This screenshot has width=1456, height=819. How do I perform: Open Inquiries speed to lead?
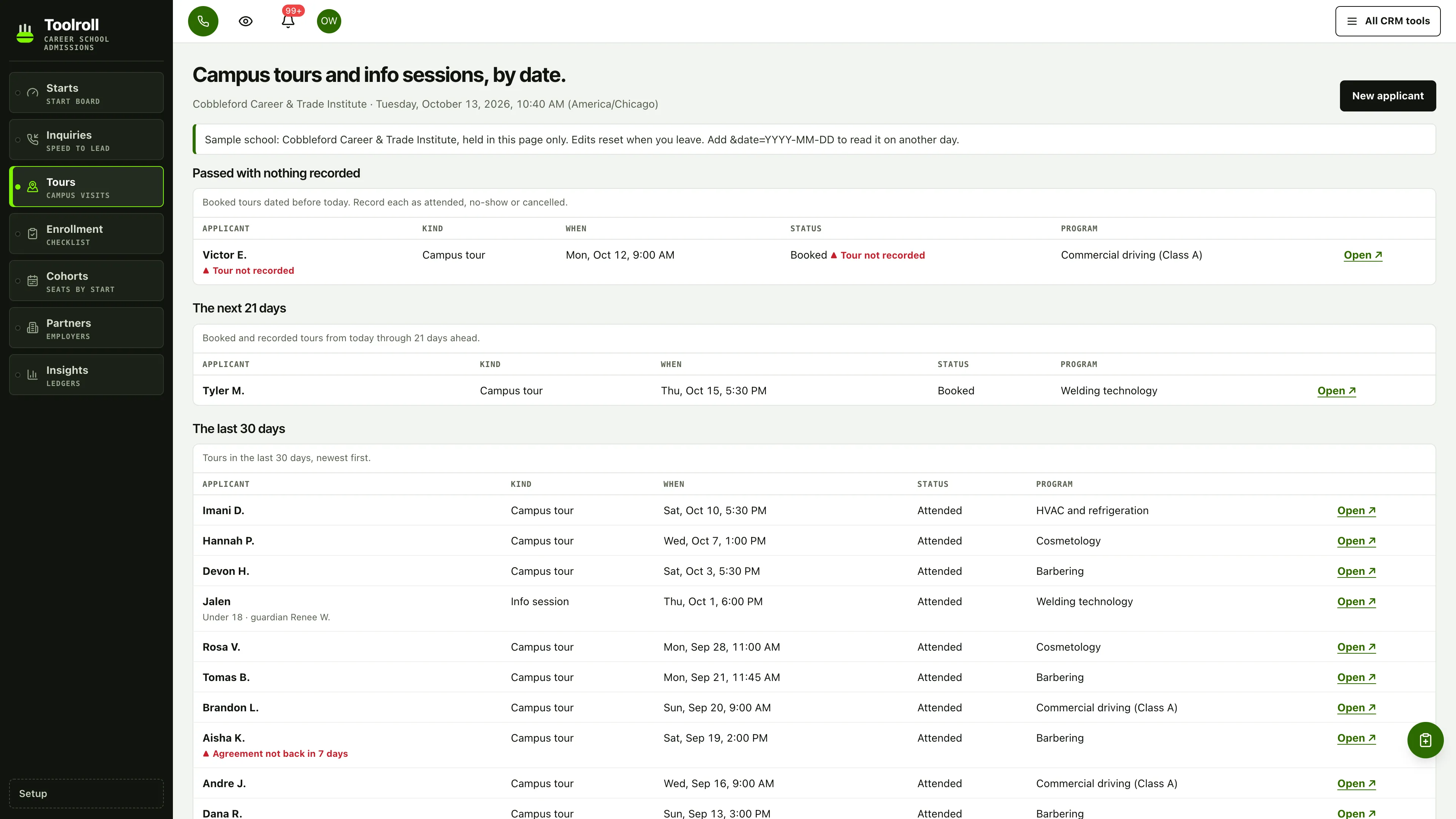86,140
